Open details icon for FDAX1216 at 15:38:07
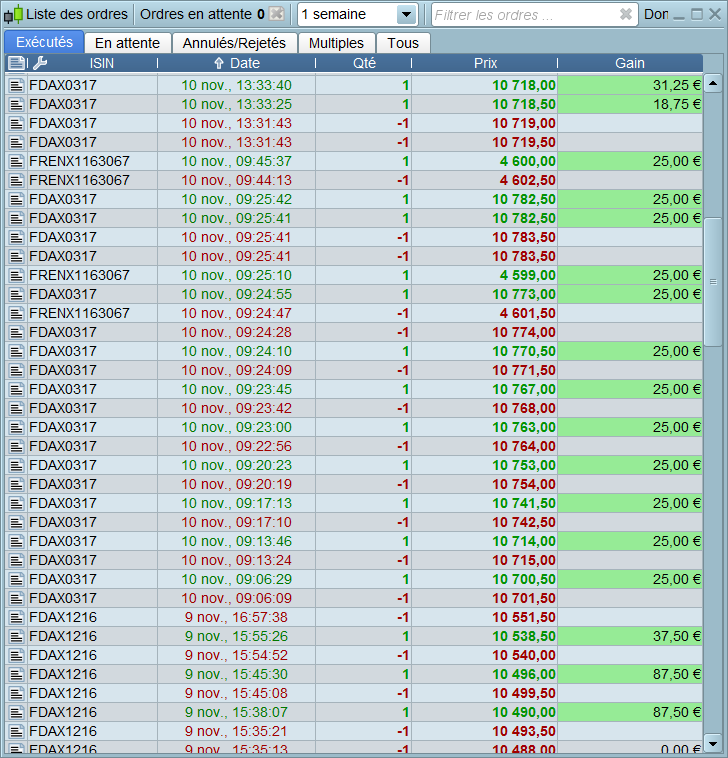The height and width of the screenshot is (758, 728). coord(16,713)
